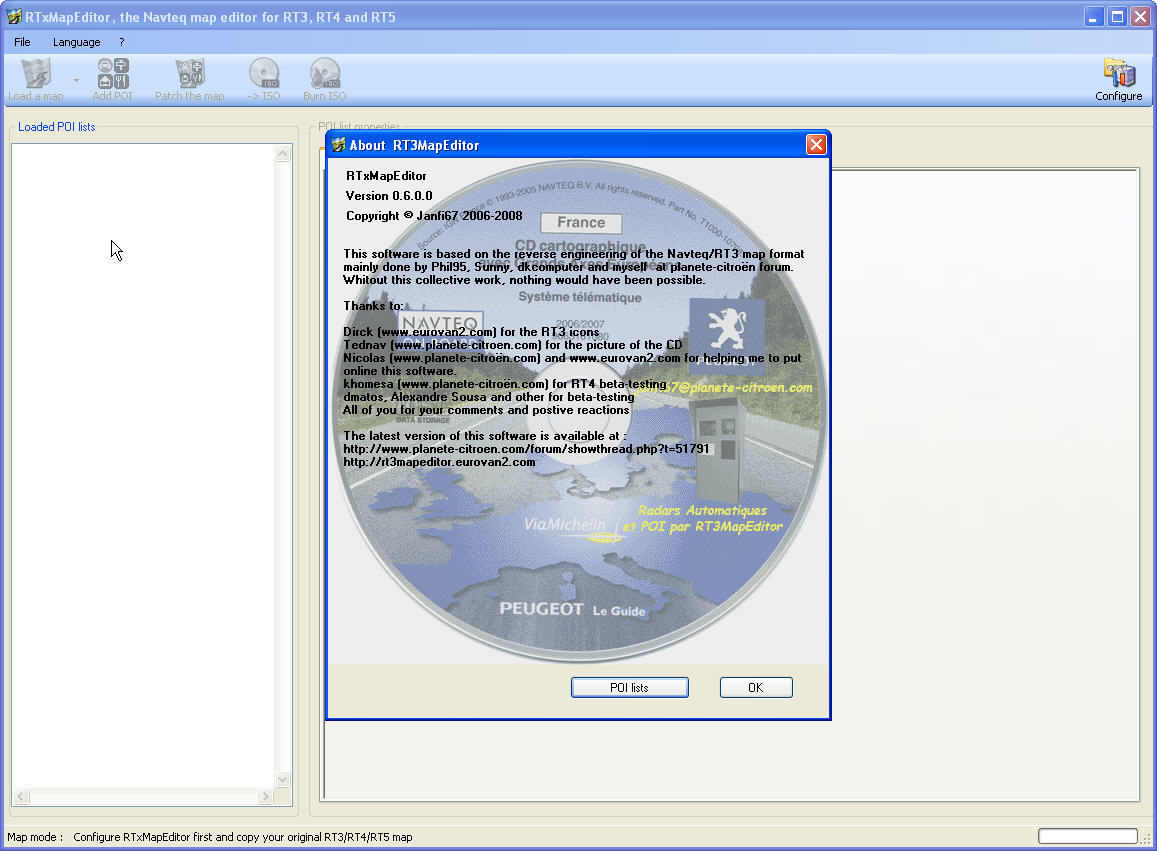Click the planete-citroen forum showthread URL text
This screenshot has height=851, width=1157.
pyautogui.click(x=526, y=449)
